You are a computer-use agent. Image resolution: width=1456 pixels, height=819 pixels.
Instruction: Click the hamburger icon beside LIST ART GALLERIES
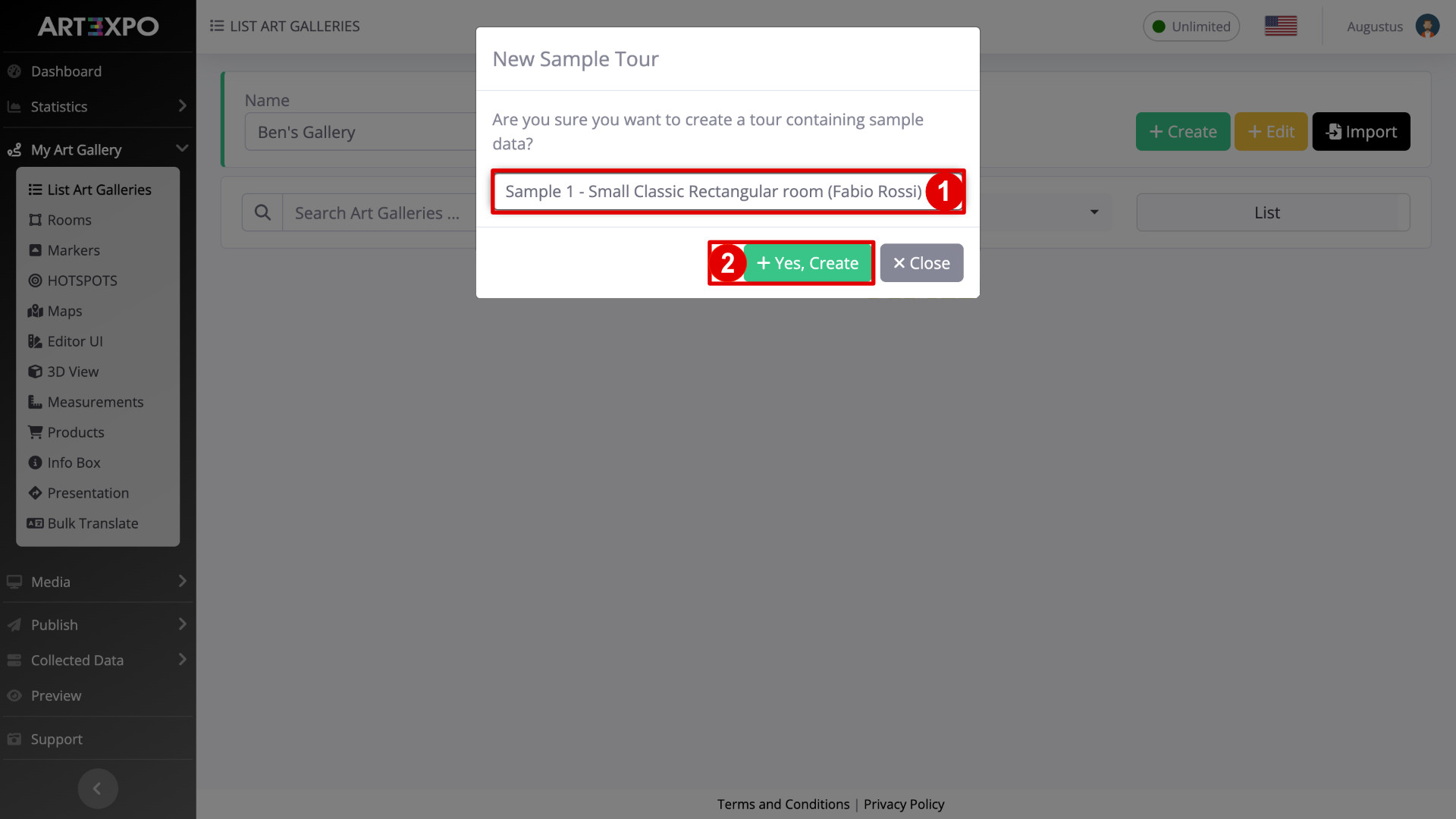click(217, 26)
